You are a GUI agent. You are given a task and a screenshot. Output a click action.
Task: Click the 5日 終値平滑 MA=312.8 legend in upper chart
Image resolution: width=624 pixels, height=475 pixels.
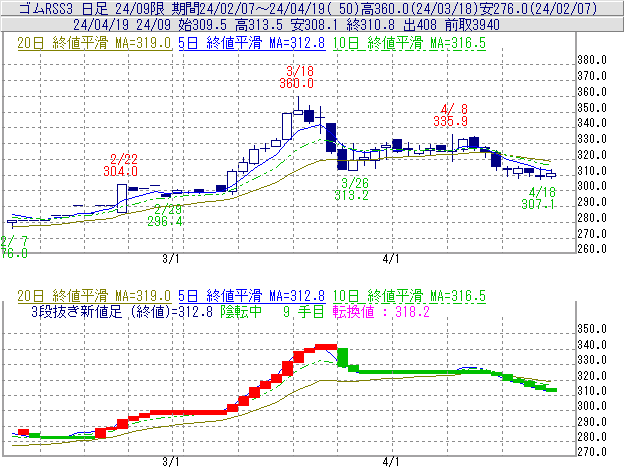pyautogui.click(x=252, y=43)
